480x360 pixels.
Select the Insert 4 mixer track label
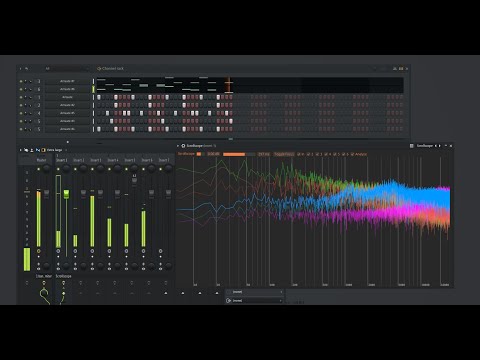pyautogui.click(x=113, y=160)
